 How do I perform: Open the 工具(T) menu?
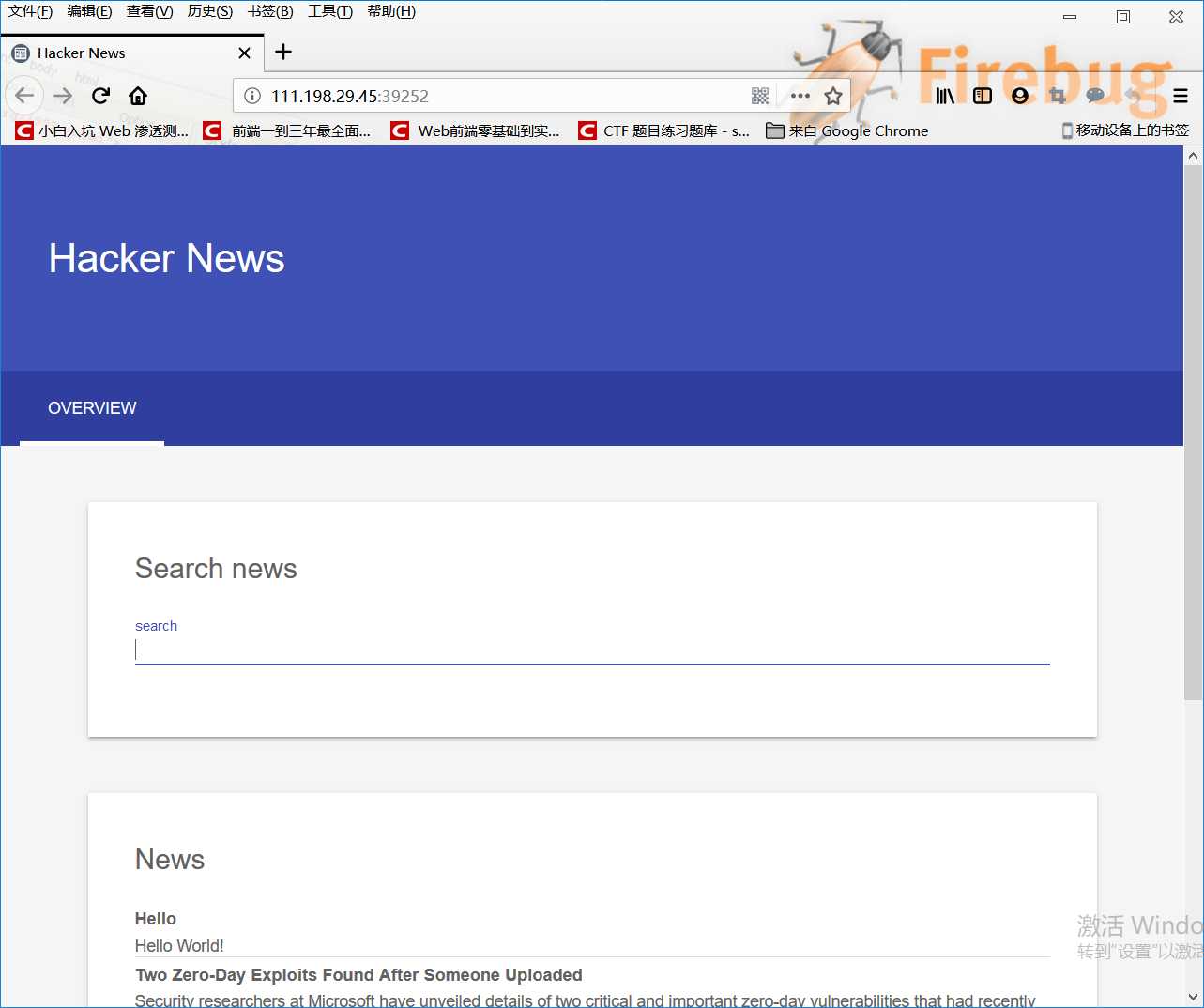(x=330, y=11)
